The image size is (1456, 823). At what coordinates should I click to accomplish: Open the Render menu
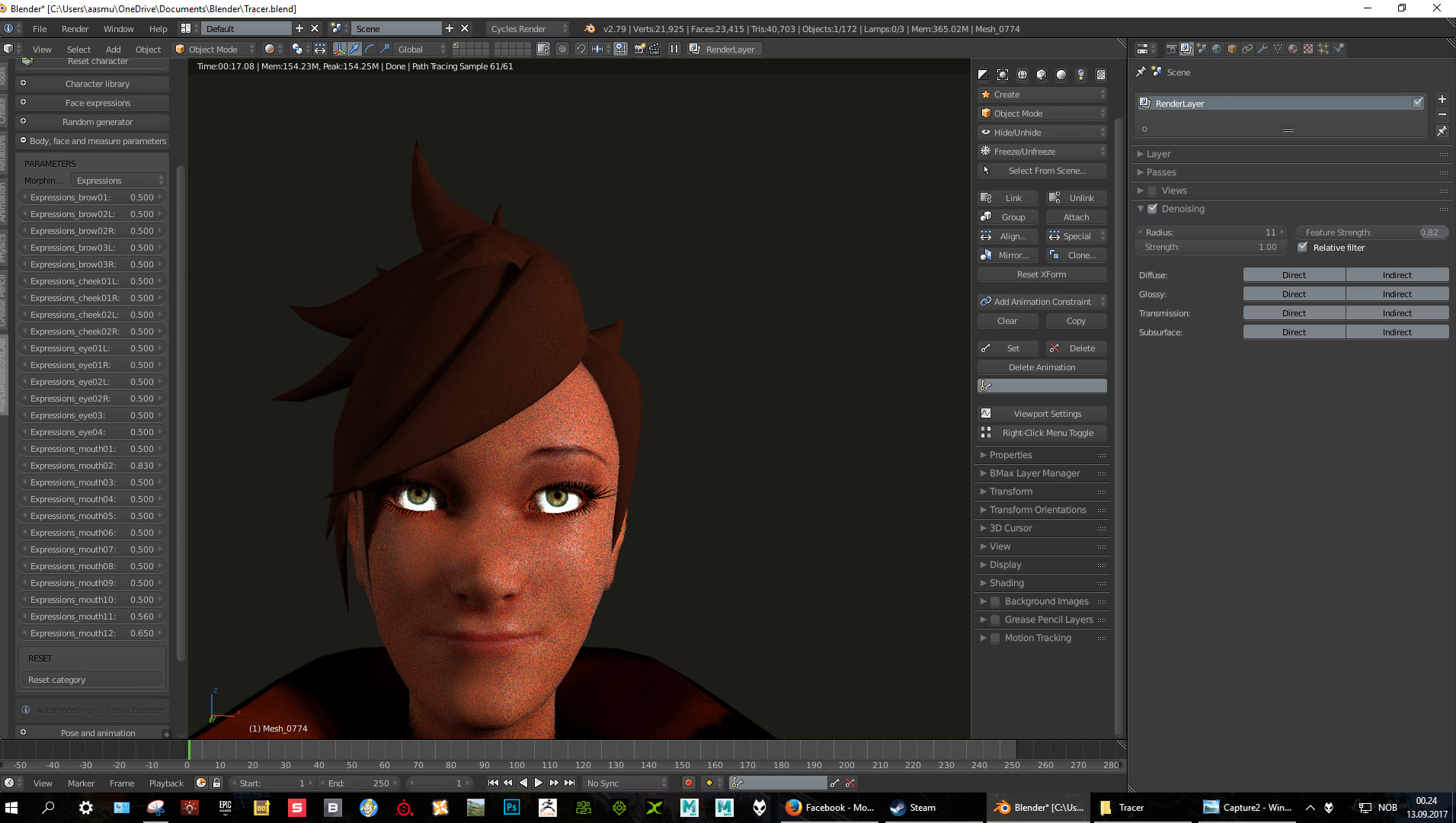tap(75, 29)
